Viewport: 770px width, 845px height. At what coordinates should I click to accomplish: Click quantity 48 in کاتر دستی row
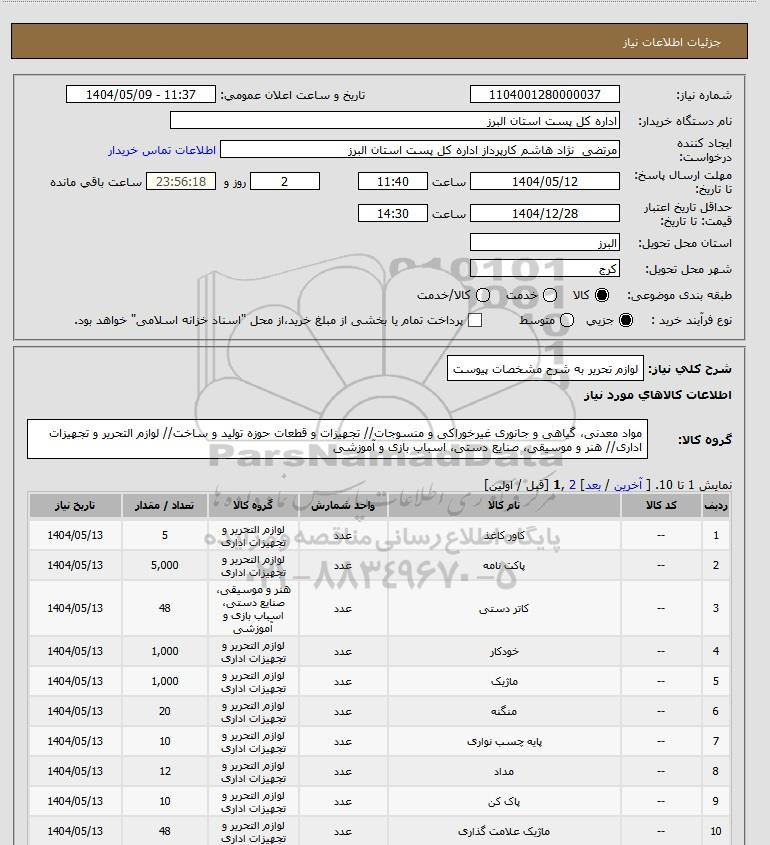165,608
